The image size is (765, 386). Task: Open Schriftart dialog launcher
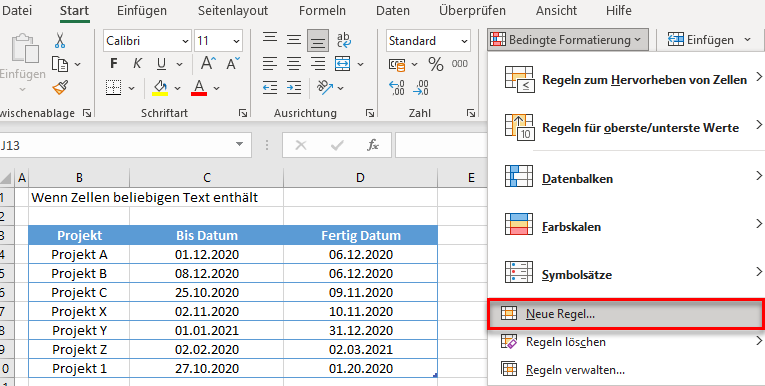pyautogui.click(x=242, y=113)
